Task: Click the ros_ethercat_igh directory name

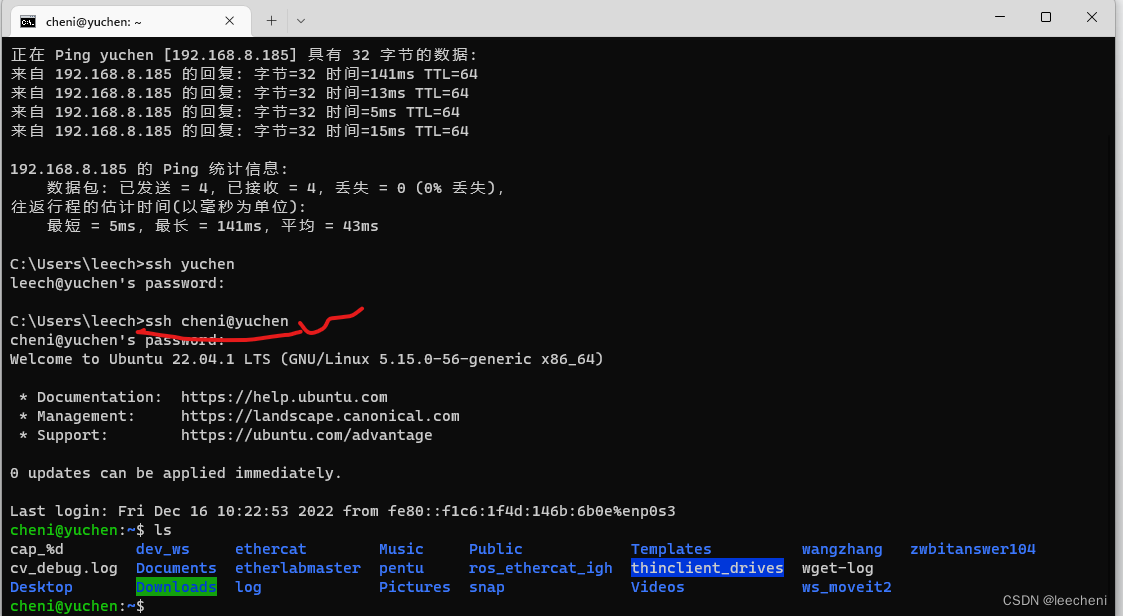Action: 540,567
